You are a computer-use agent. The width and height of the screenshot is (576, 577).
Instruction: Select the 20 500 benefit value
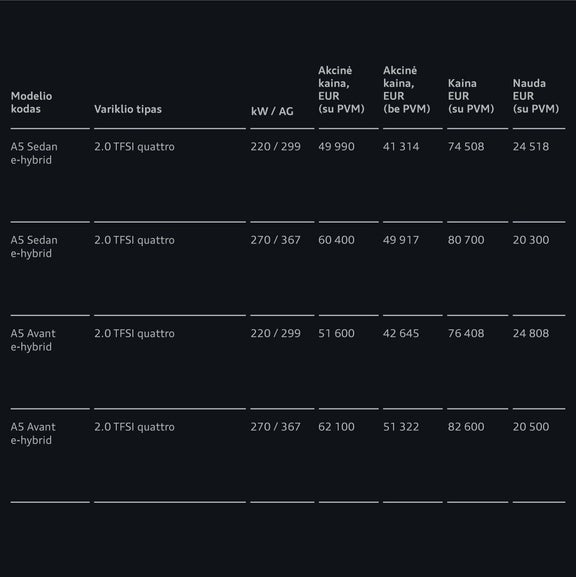[x=531, y=427]
